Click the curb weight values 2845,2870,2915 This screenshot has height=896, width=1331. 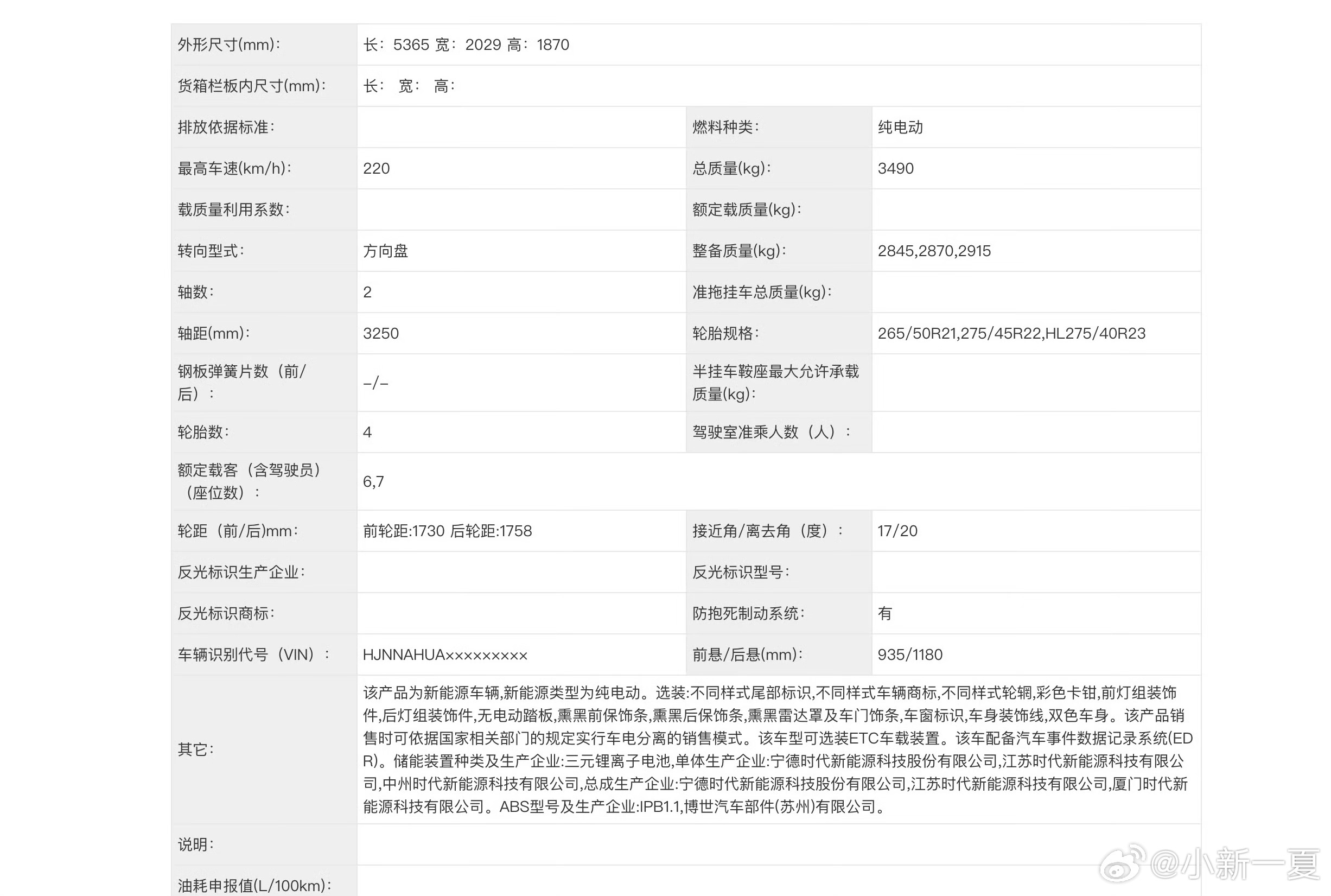click(934, 251)
